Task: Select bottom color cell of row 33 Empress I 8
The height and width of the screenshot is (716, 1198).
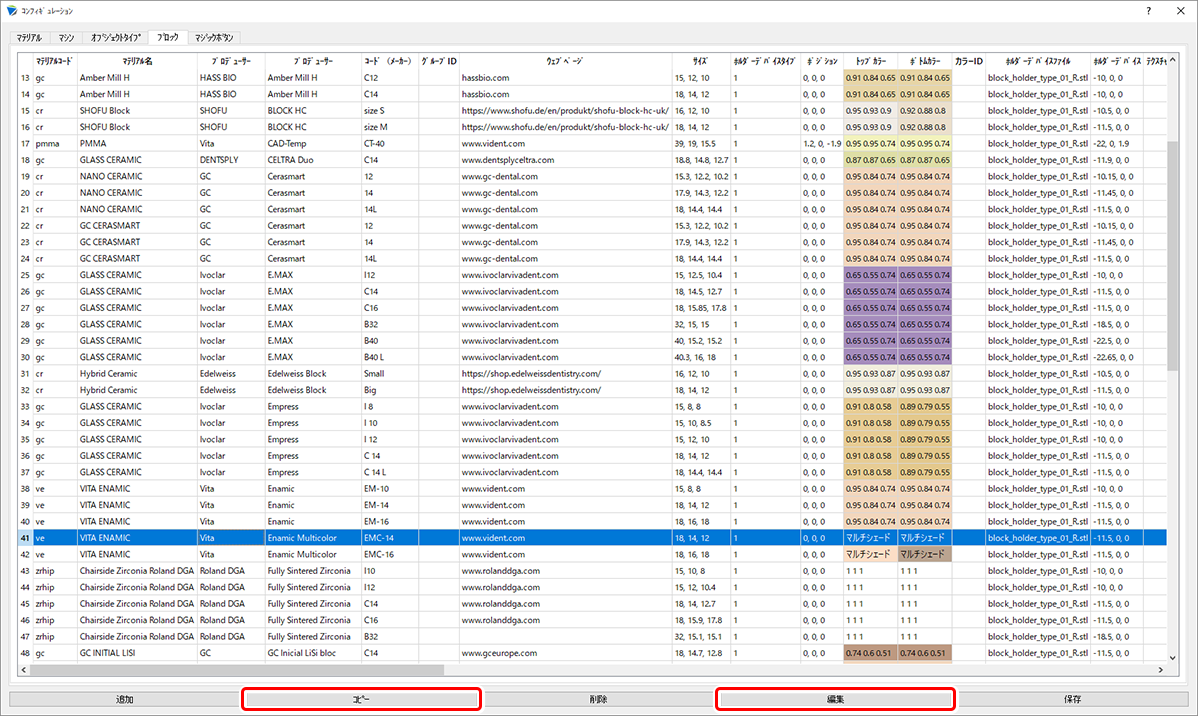Action: pyautogui.click(x=924, y=407)
